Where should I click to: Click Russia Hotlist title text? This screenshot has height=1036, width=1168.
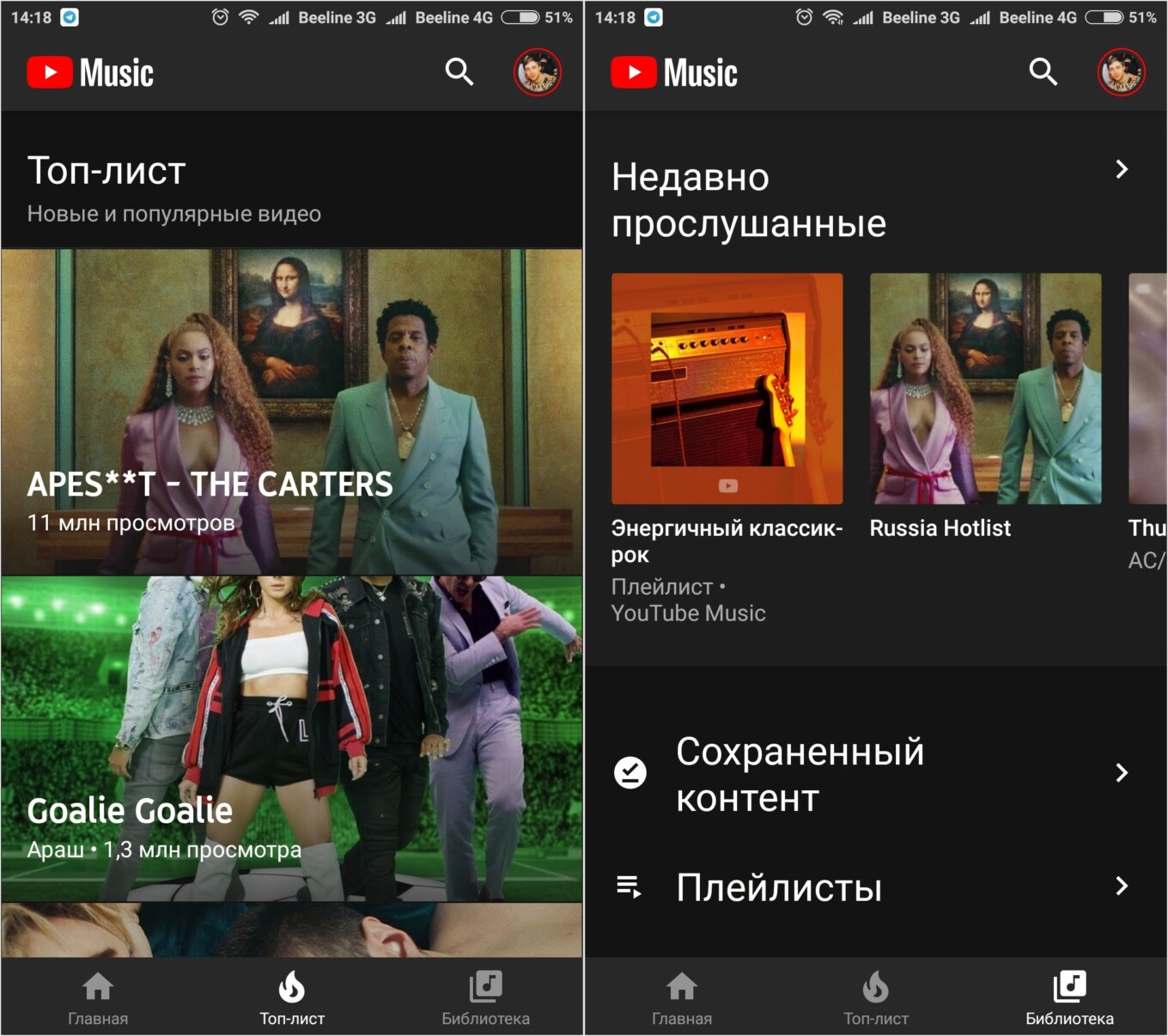(940, 528)
